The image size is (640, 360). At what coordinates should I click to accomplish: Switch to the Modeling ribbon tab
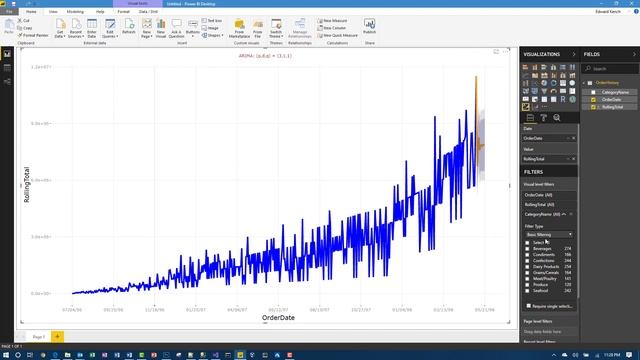pyautogui.click(x=75, y=12)
